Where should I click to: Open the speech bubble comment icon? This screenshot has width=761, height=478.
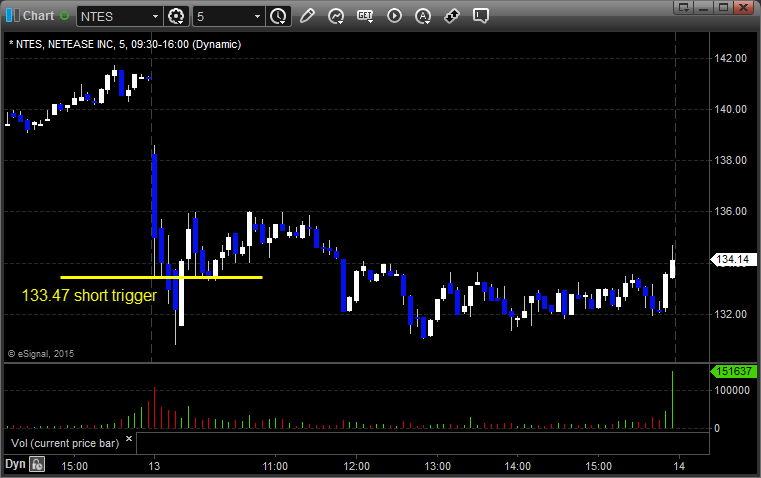pyautogui.click(x=481, y=16)
